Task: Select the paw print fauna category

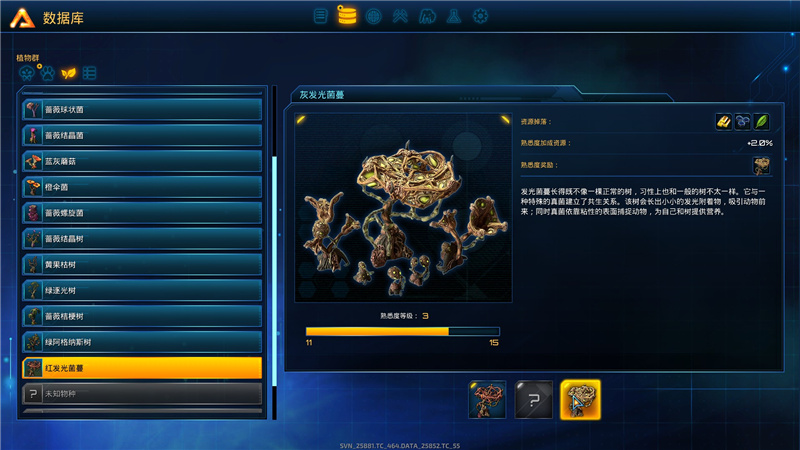Action: 47,73
